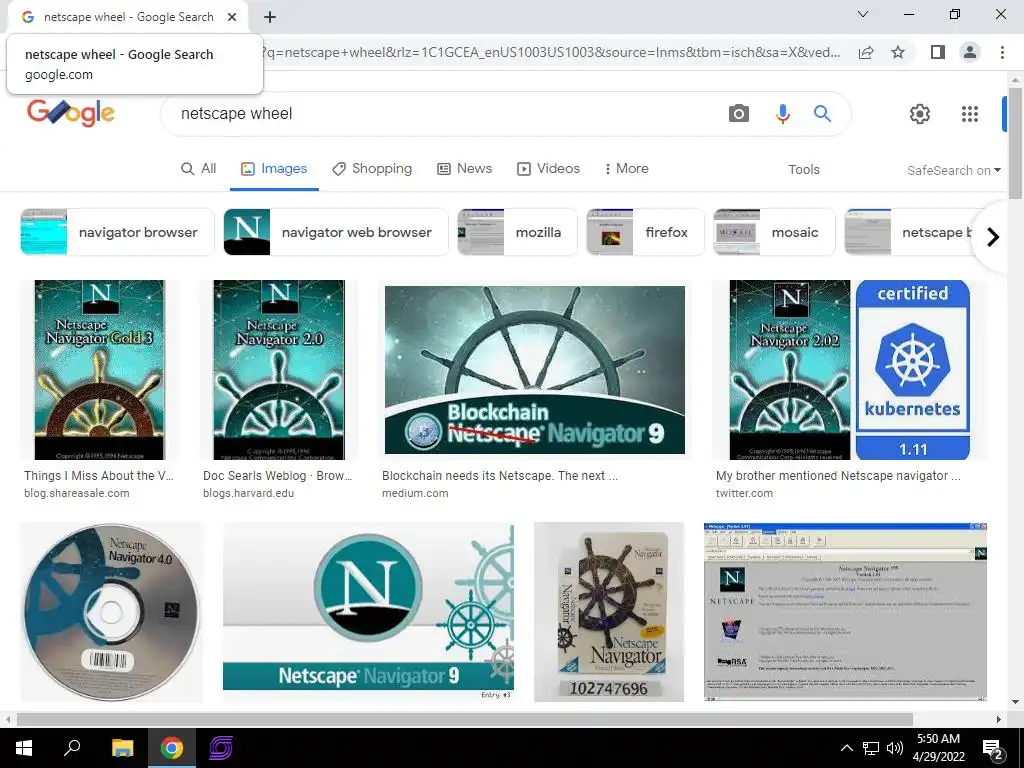Open twitter.com source link

tap(744, 493)
